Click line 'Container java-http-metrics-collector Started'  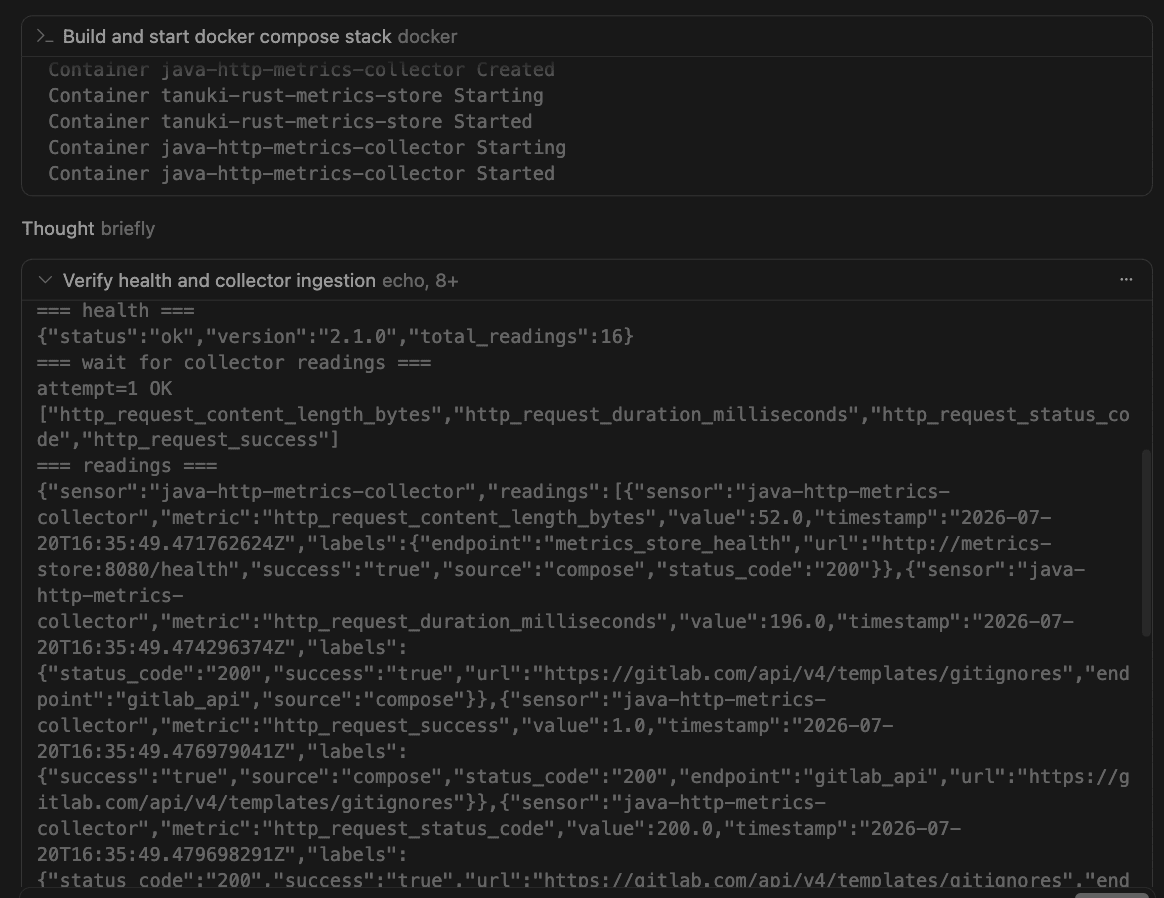click(x=301, y=174)
